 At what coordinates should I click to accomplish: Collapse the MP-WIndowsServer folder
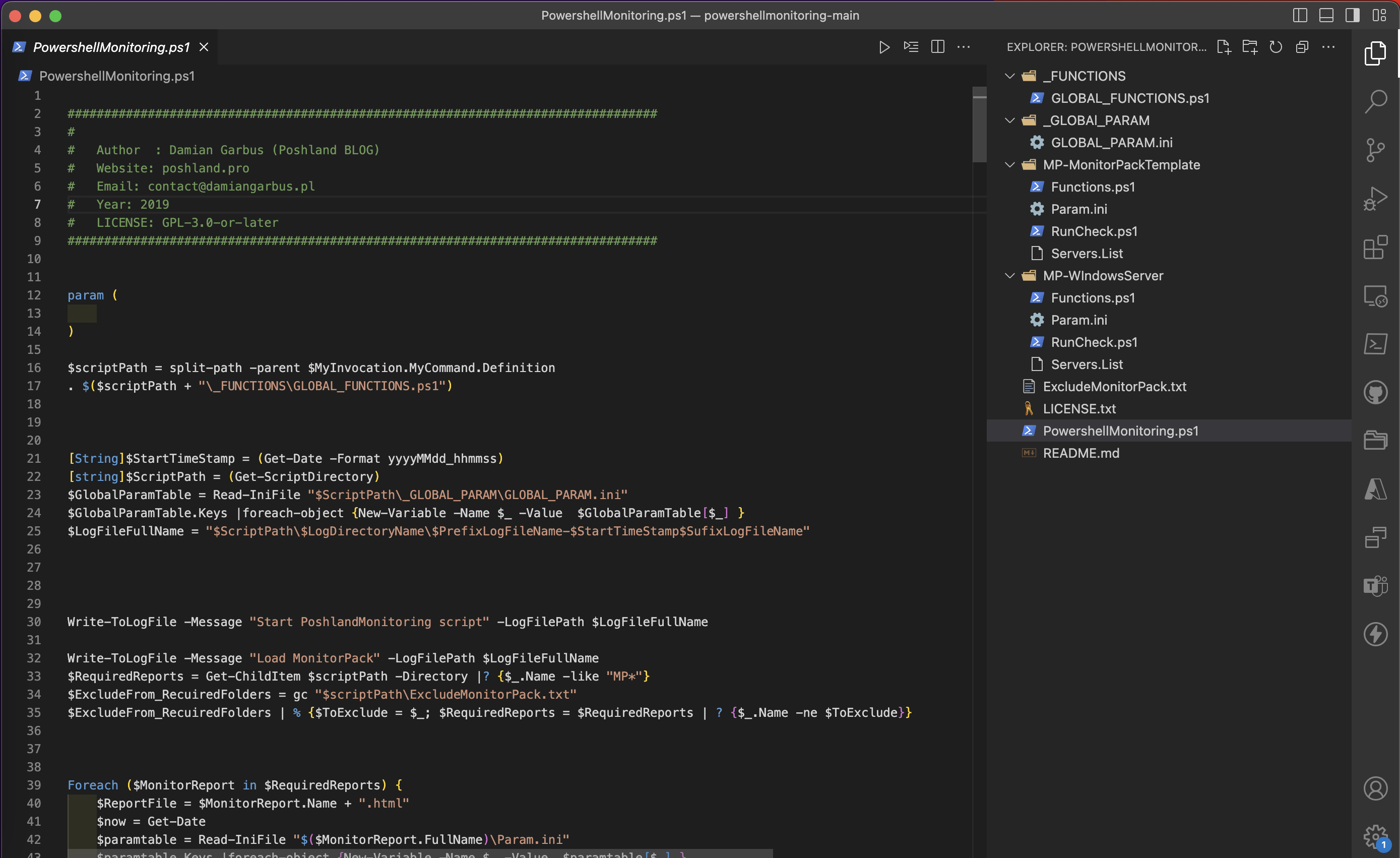[1009, 276]
